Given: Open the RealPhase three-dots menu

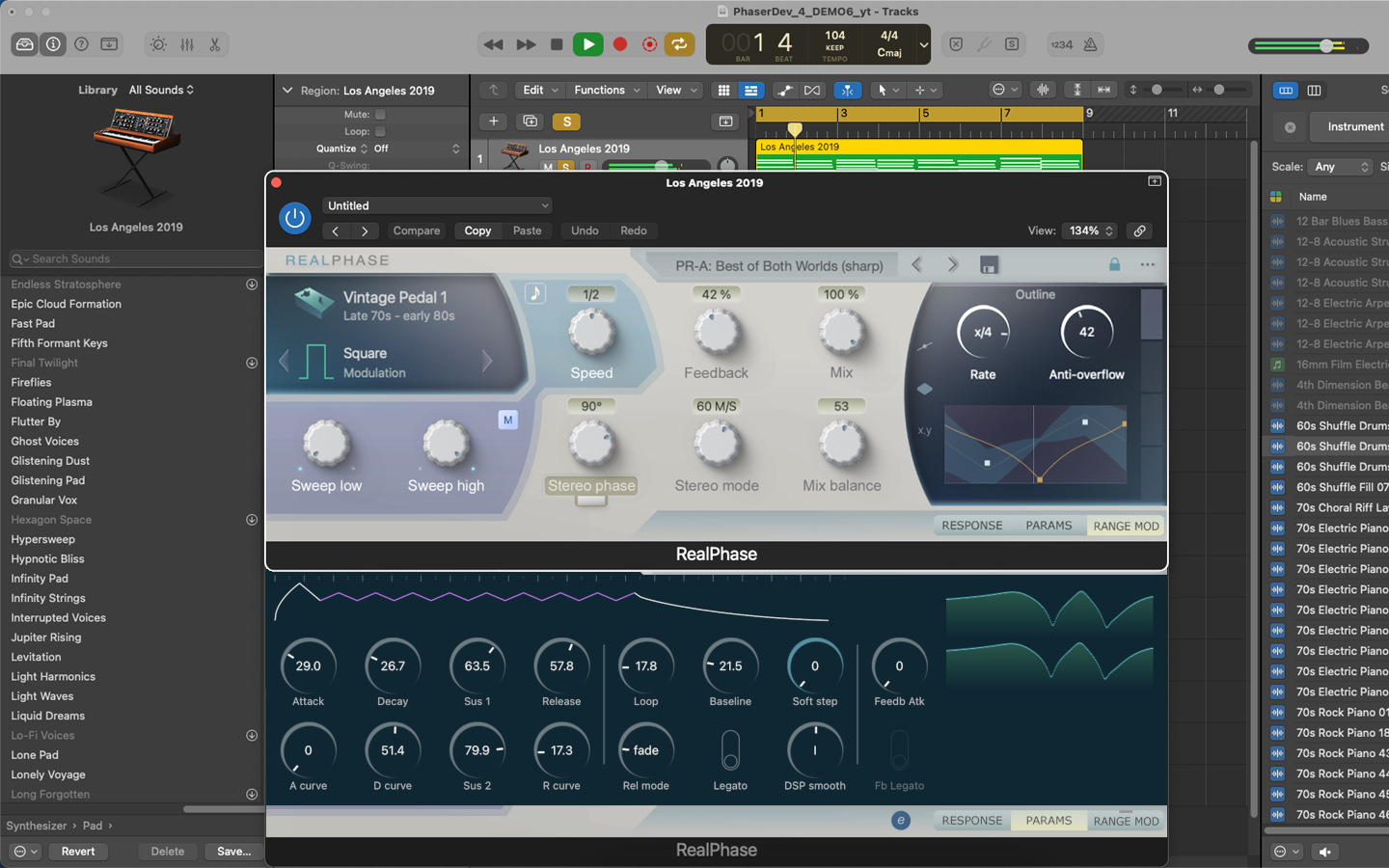Looking at the screenshot, I should tap(1147, 264).
